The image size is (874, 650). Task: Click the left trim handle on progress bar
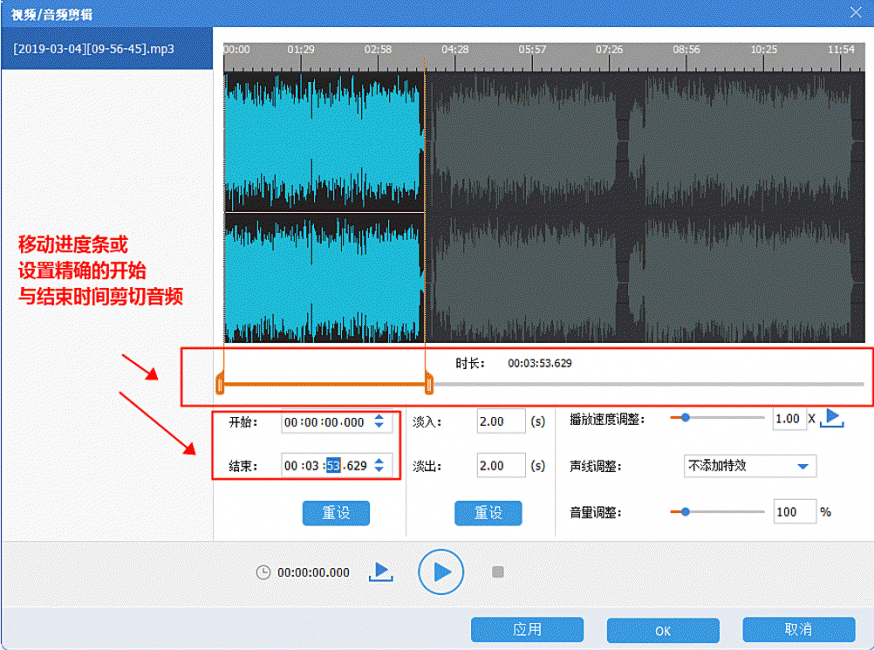point(220,384)
